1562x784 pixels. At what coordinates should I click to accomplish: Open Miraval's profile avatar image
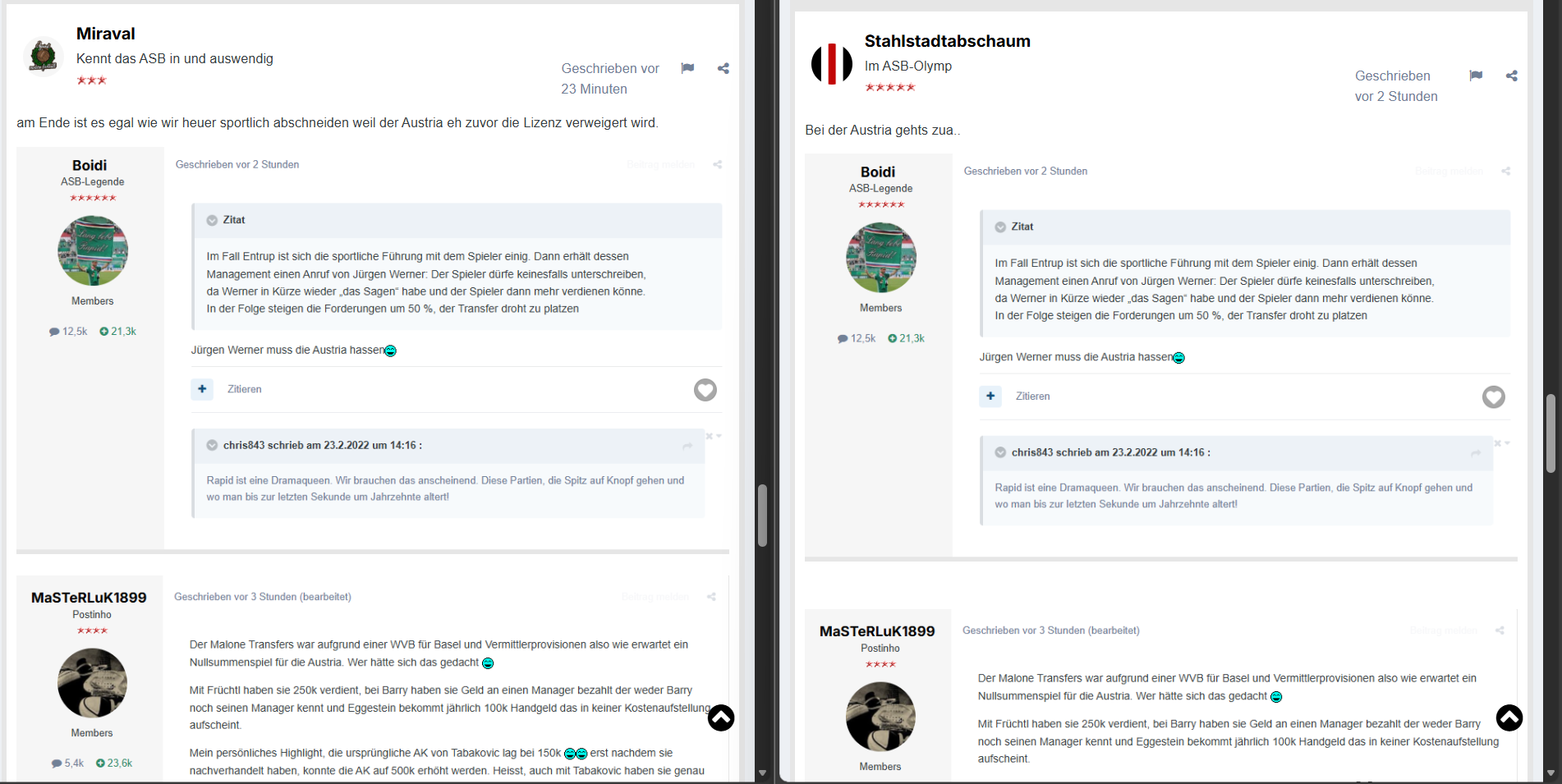pyautogui.click(x=43, y=57)
